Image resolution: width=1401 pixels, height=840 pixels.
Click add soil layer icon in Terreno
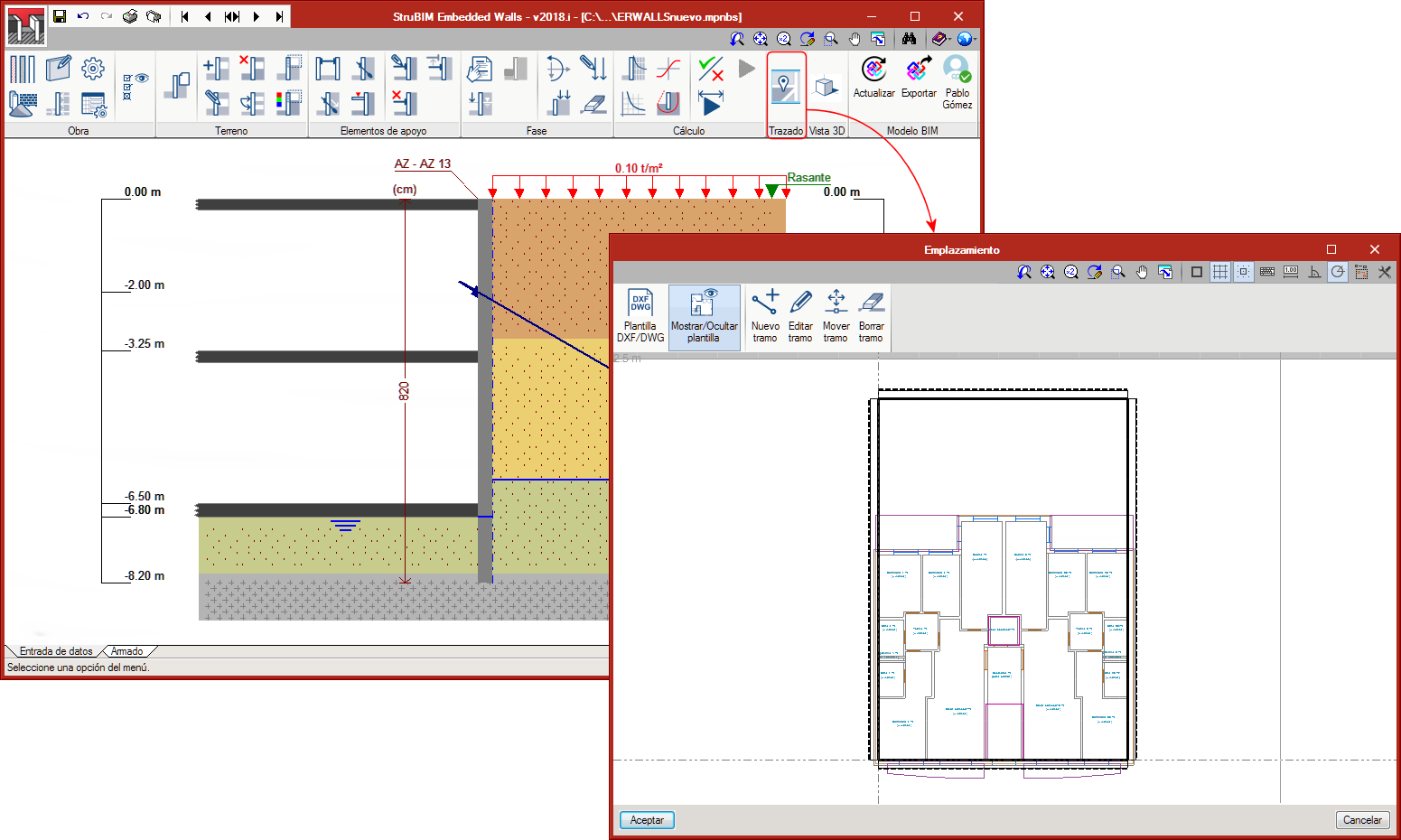pyautogui.click(x=215, y=69)
